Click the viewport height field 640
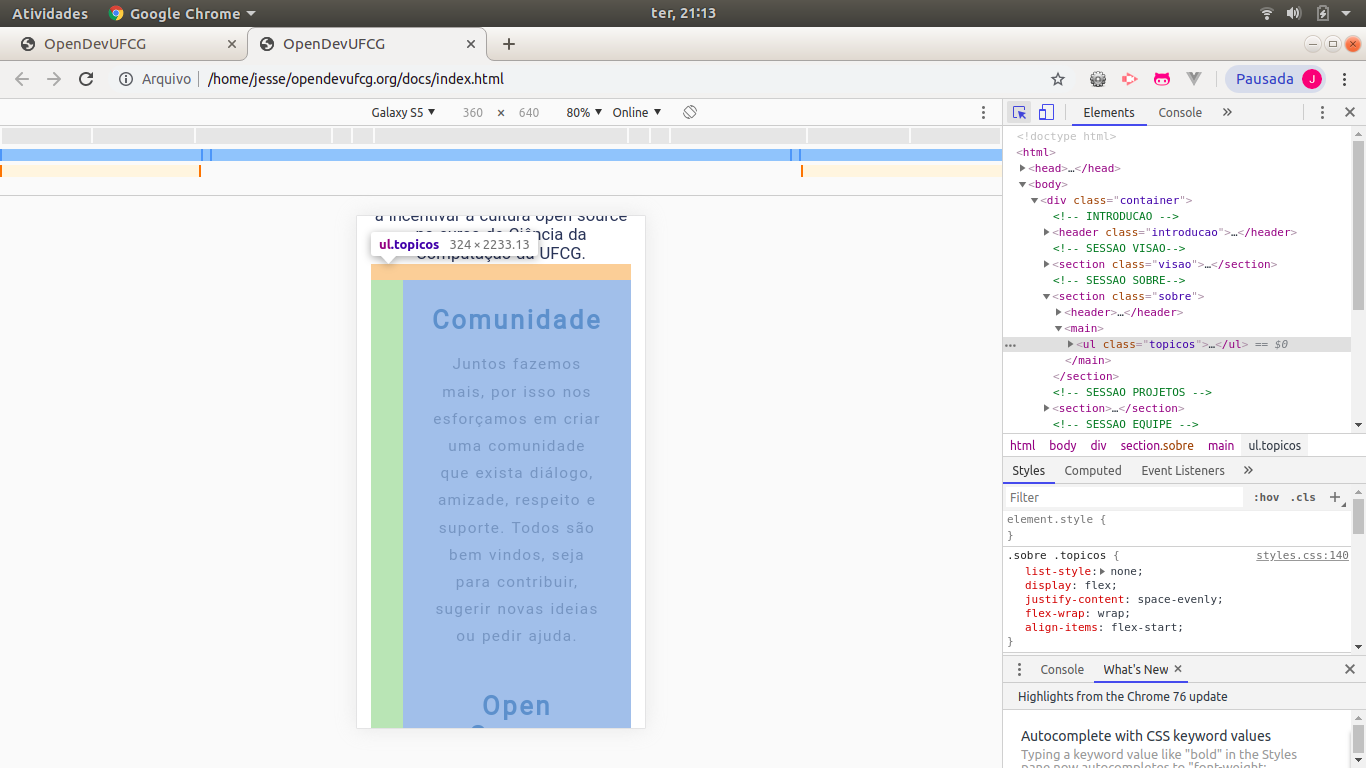Viewport: 1366px width, 768px height. tap(529, 112)
